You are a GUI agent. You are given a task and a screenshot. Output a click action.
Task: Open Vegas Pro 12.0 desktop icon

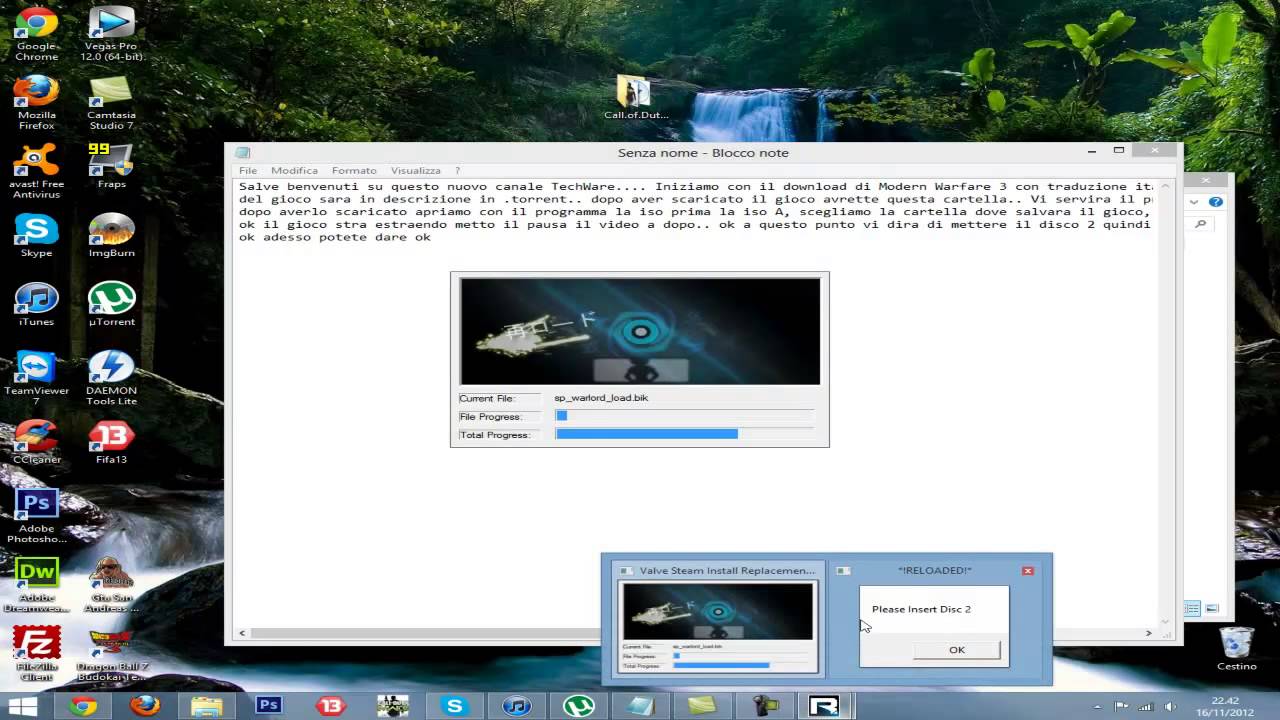[111, 34]
